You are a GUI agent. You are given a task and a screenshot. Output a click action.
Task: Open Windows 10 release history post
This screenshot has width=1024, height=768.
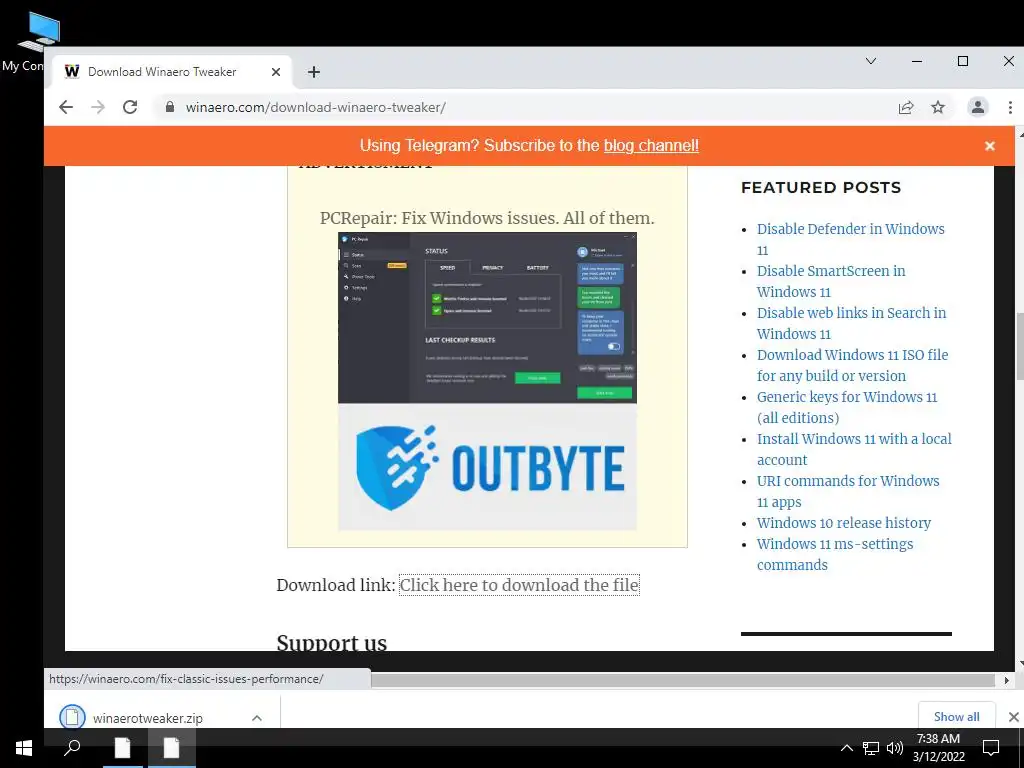844,522
